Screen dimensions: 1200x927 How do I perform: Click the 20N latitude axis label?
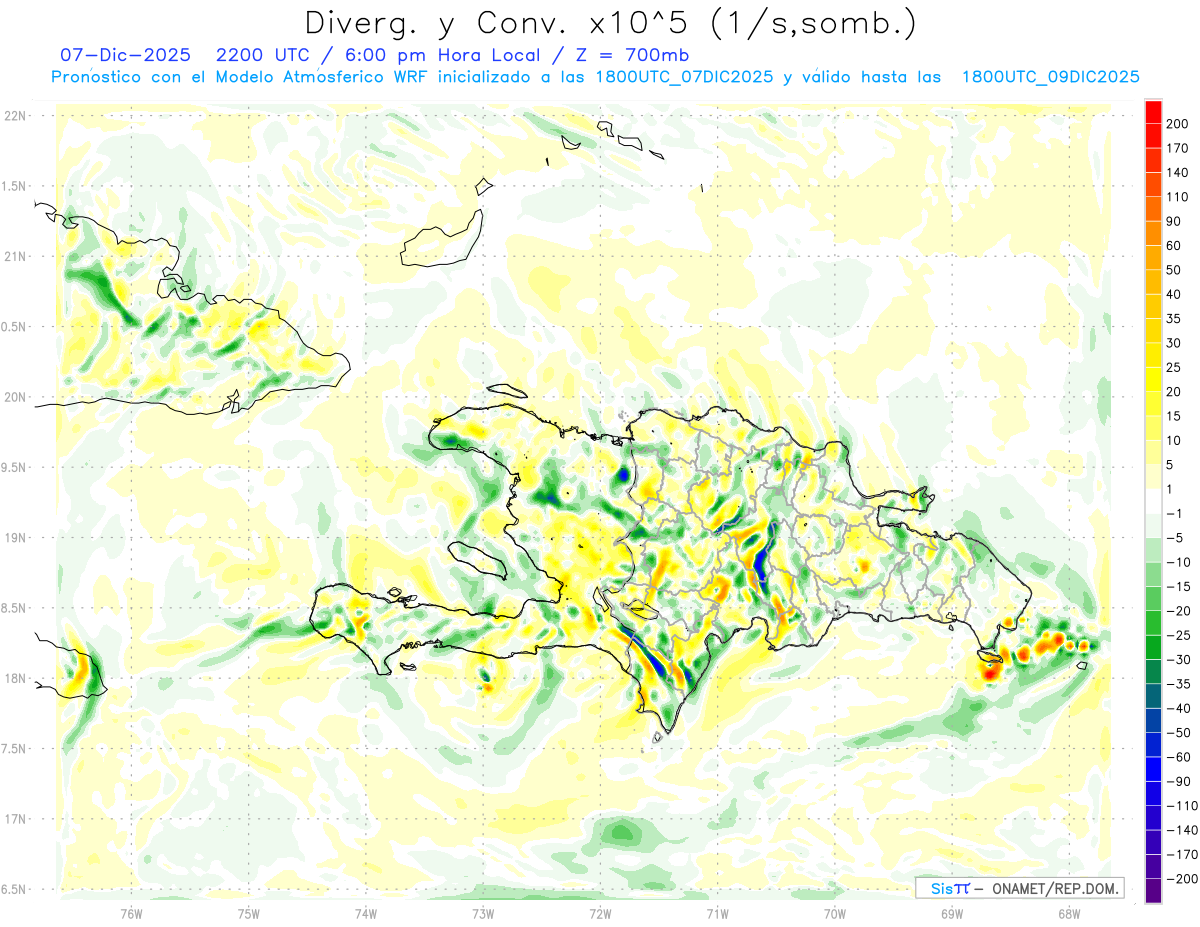(x=15, y=397)
